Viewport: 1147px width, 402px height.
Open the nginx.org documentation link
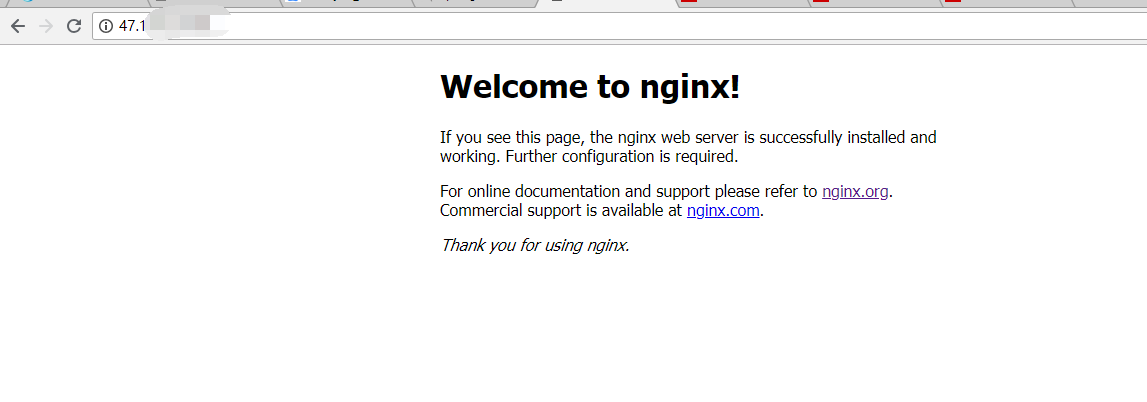click(x=855, y=191)
